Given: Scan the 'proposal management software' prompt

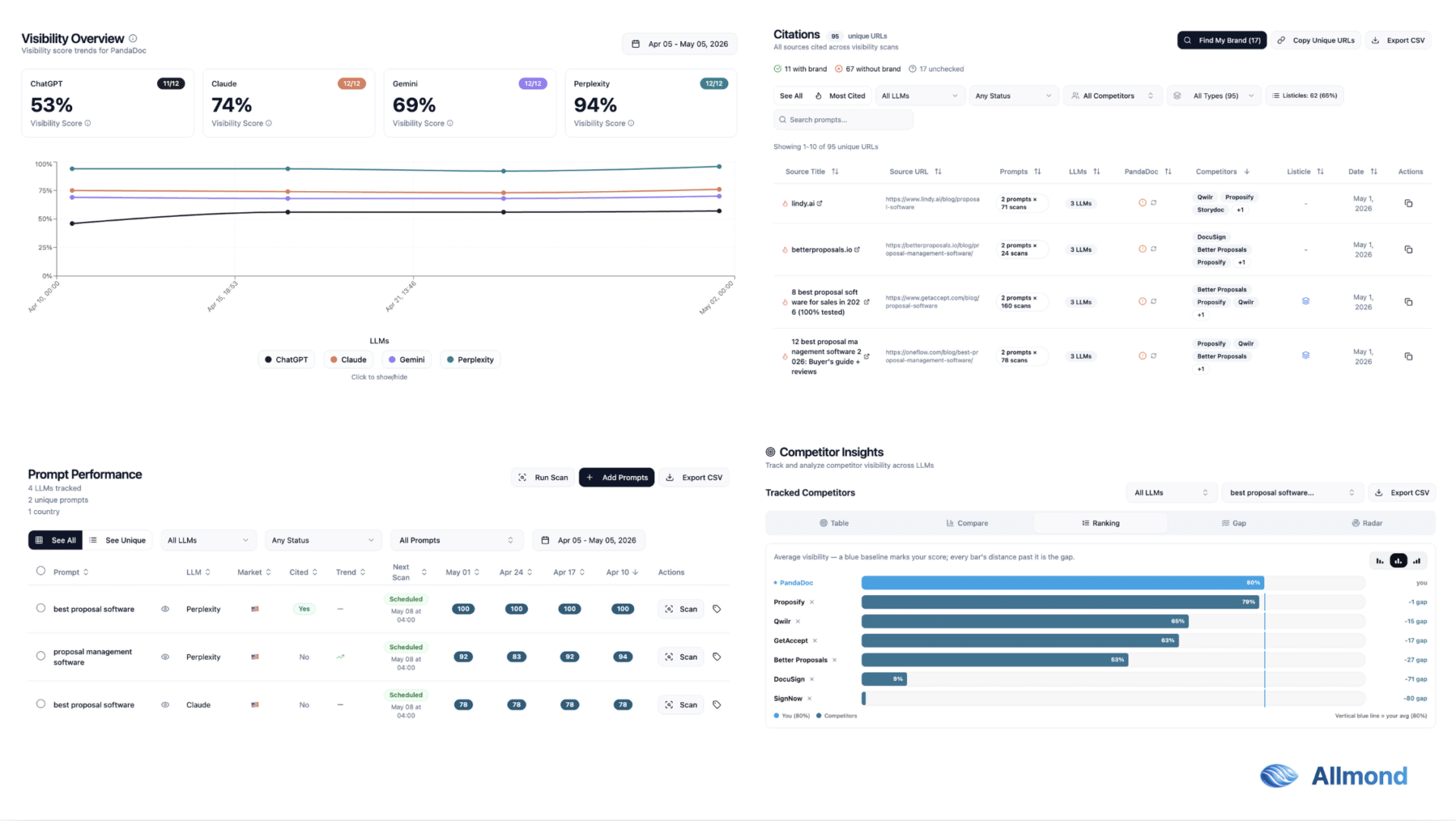Looking at the screenshot, I should click(x=681, y=656).
